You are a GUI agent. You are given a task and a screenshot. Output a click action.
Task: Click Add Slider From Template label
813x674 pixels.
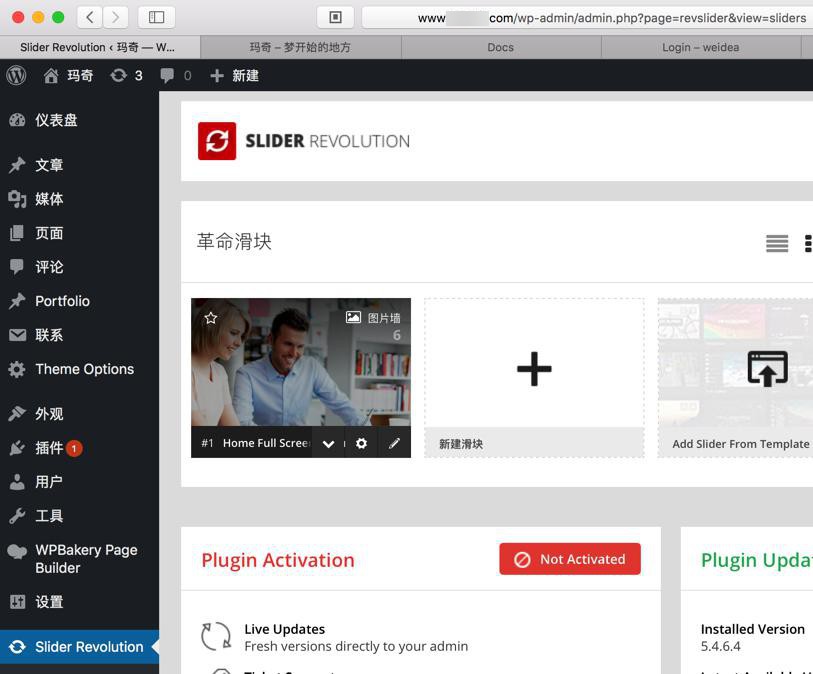coord(740,444)
